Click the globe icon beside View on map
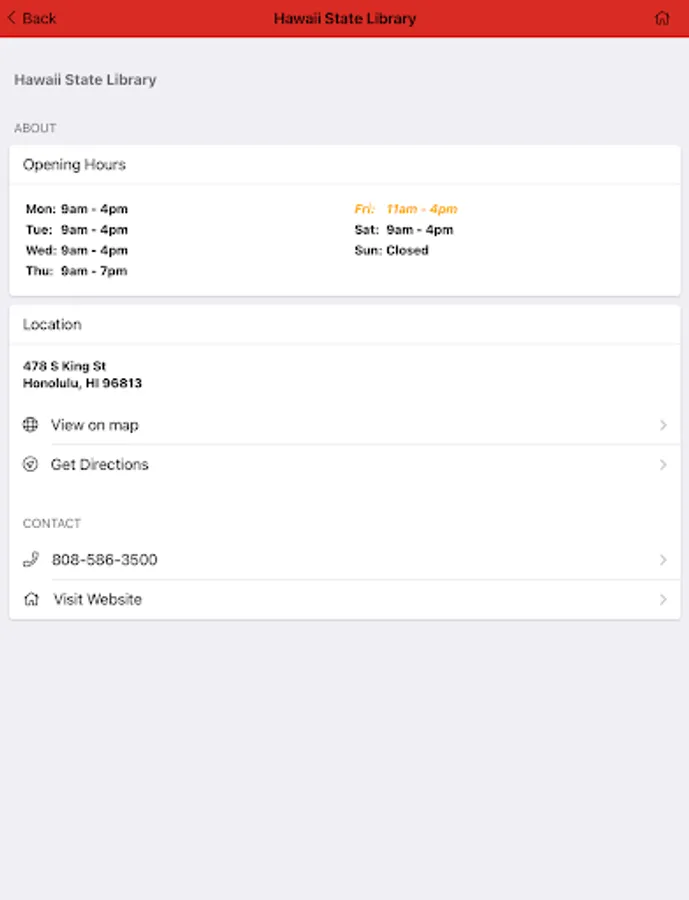689x900 pixels. (30, 425)
